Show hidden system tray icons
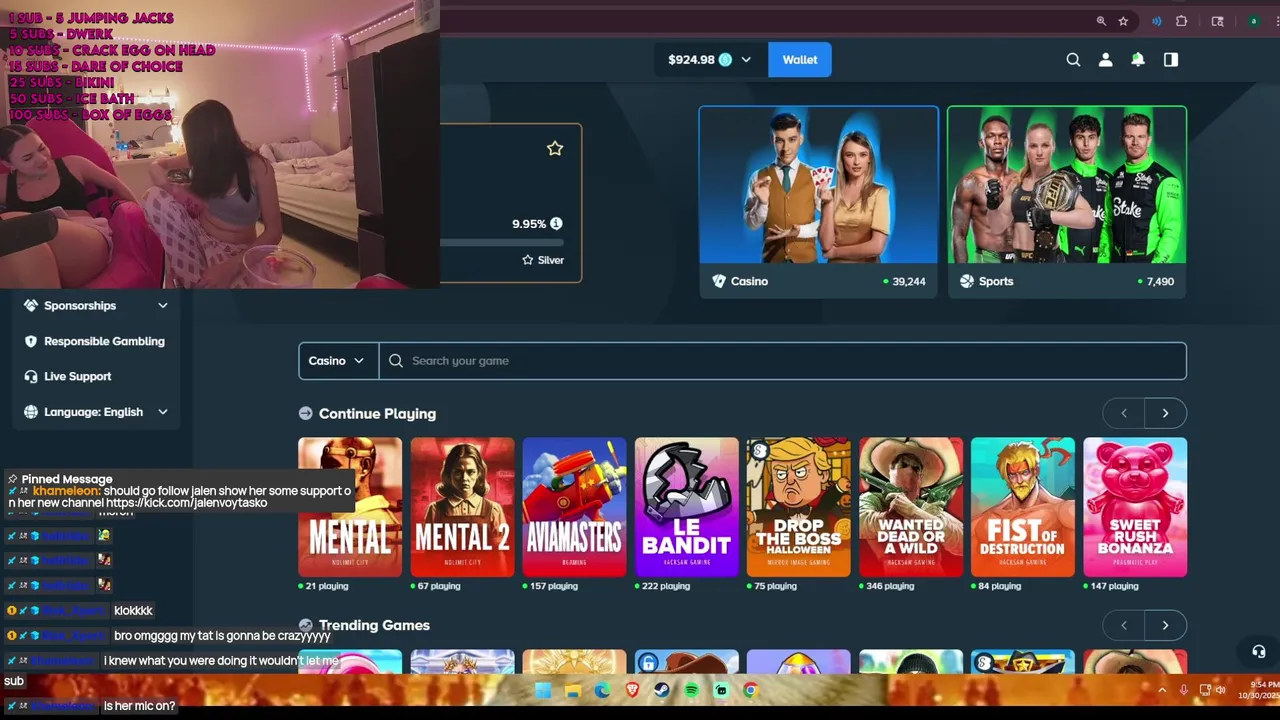 click(x=1162, y=690)
